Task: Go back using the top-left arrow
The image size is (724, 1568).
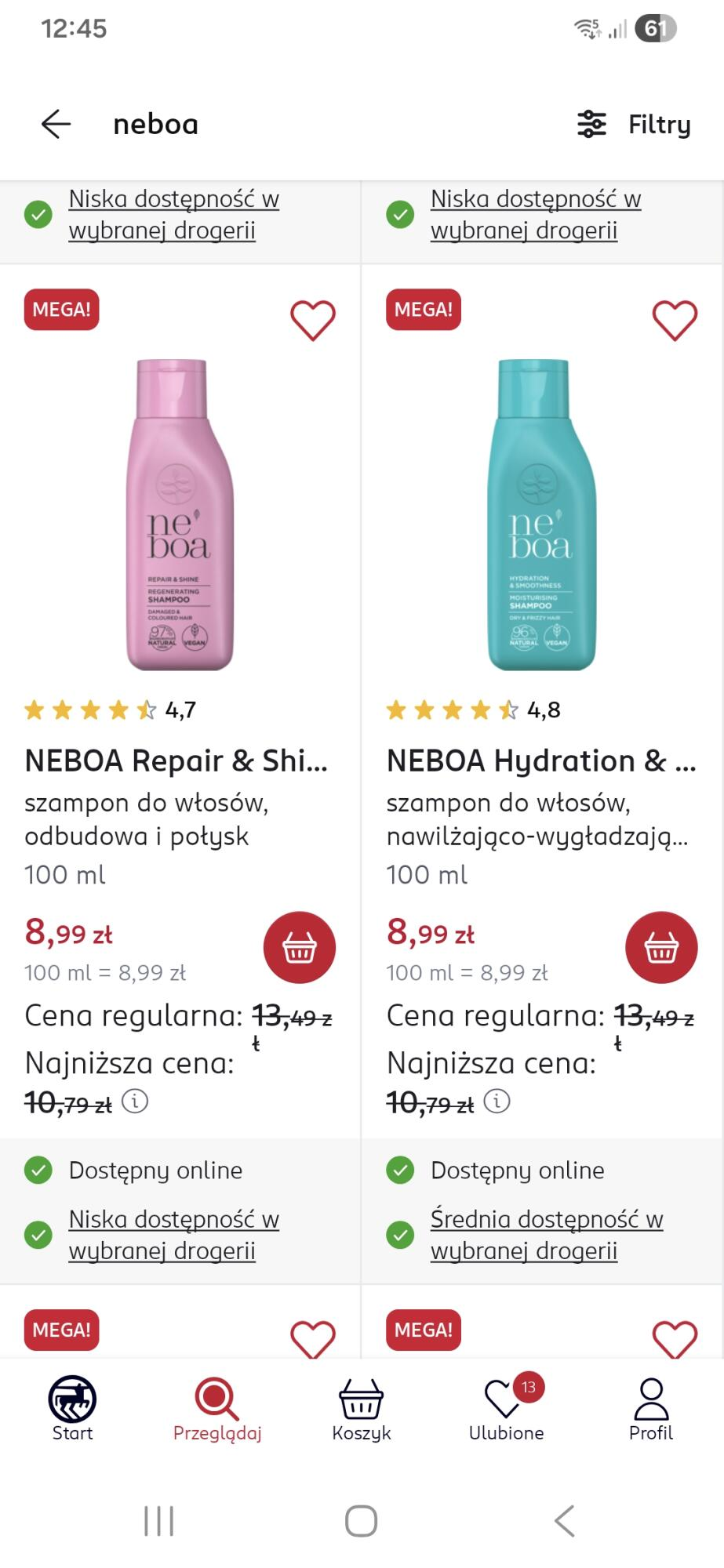Action: (x=56, y=124)
